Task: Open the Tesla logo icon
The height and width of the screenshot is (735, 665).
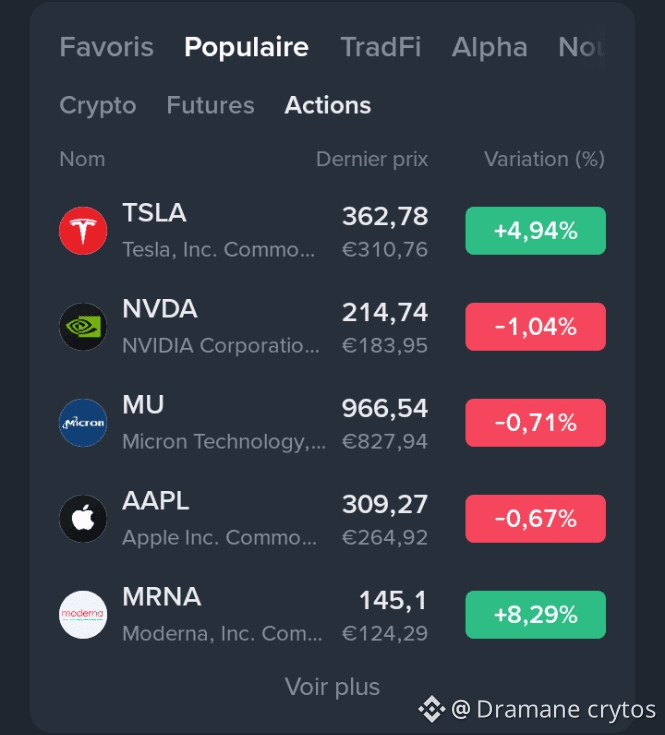Action: pyautogui.click(x=83, y=231)
